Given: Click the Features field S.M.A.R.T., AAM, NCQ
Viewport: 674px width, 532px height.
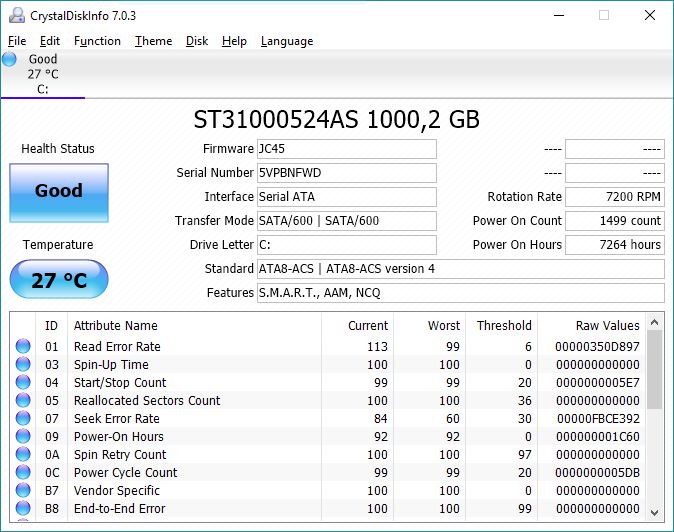Looking at the screenshot, I should tap(461, 293).
